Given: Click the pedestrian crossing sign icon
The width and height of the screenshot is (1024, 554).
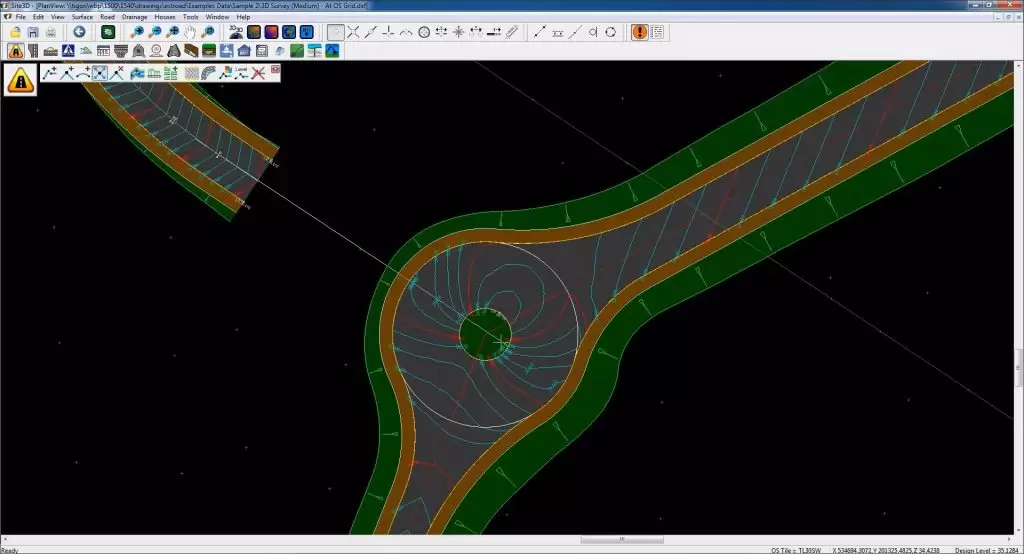Looking at the screenshot, I should [68, 50].
